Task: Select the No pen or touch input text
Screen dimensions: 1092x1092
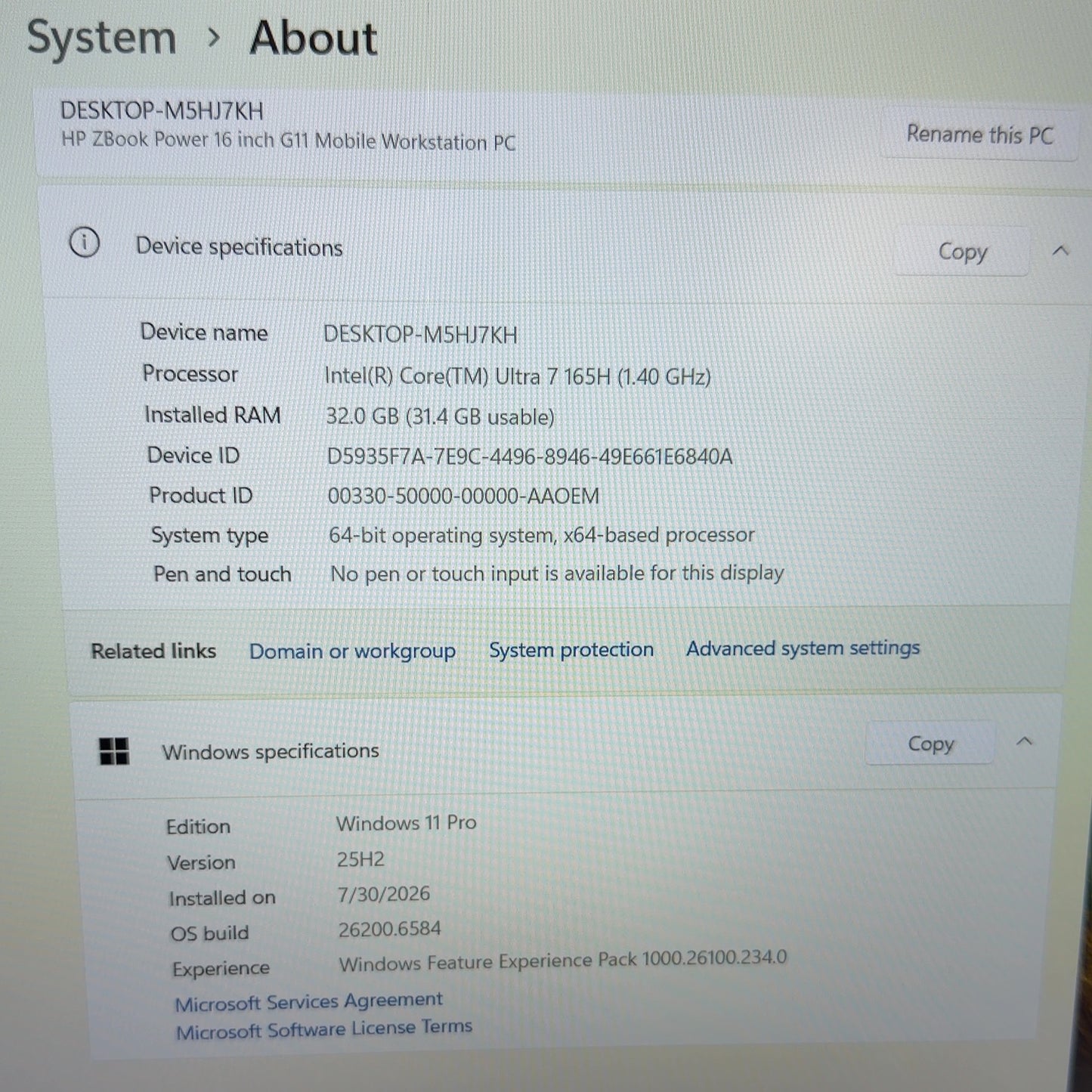Action: (x=557, y=574)
